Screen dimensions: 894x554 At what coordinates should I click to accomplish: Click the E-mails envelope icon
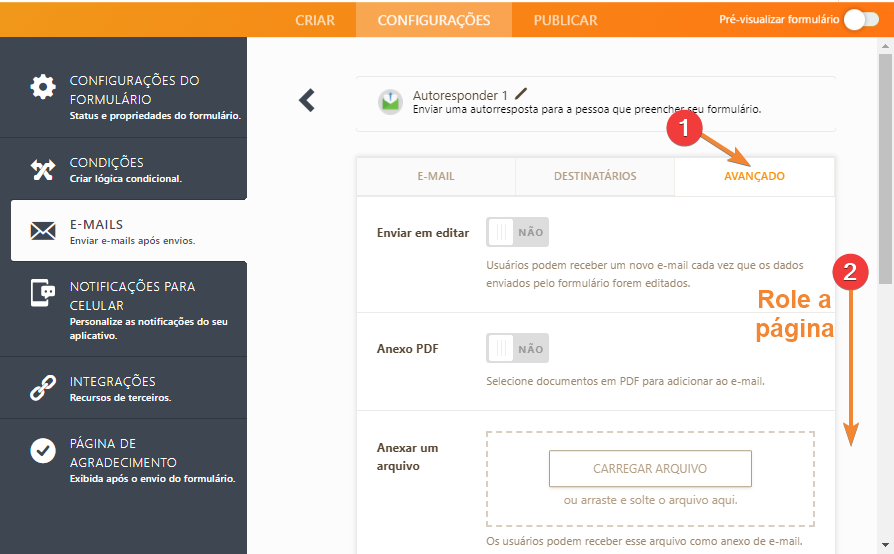43,231
